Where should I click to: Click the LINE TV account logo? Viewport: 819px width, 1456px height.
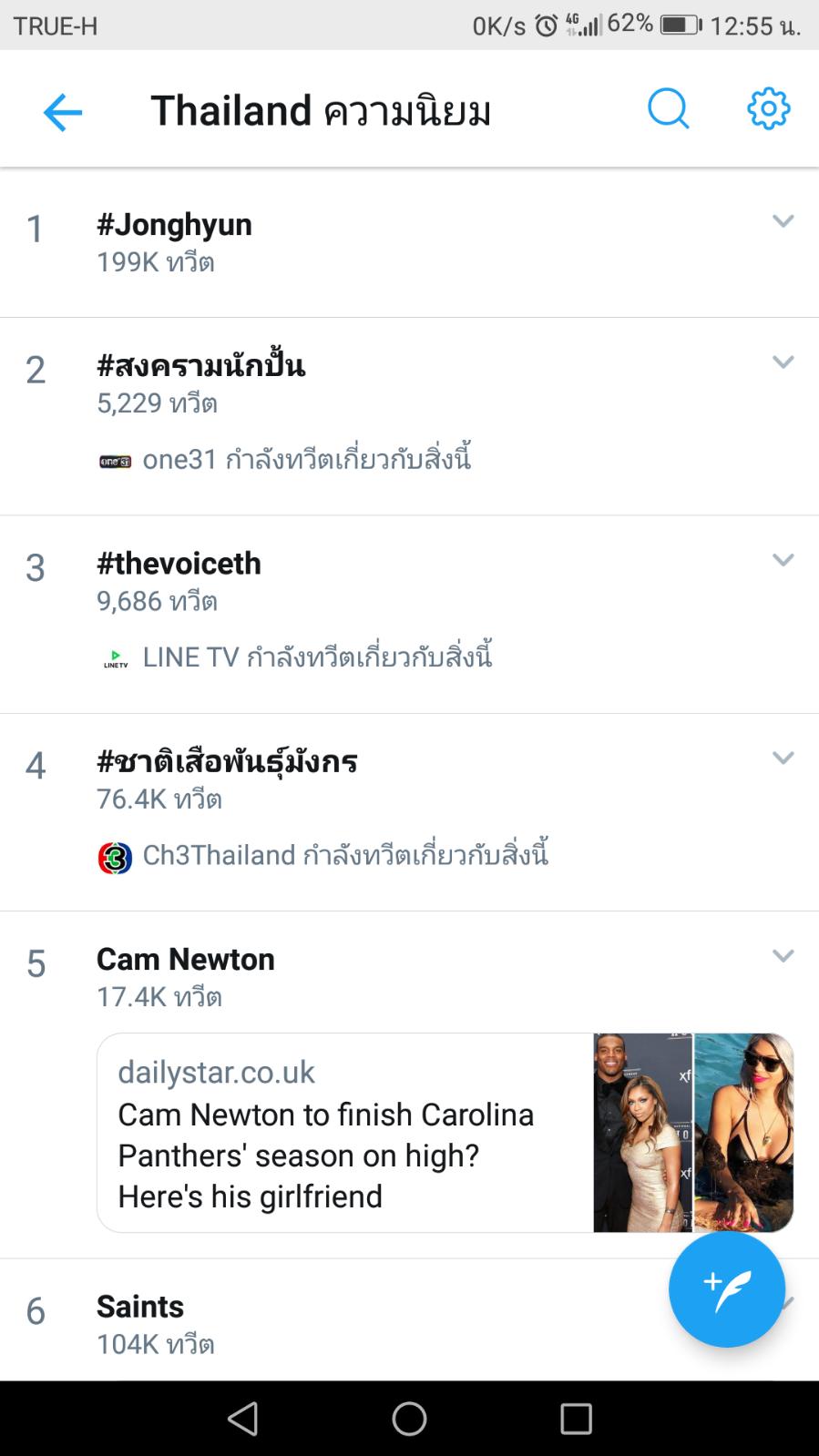click(116, 658)
